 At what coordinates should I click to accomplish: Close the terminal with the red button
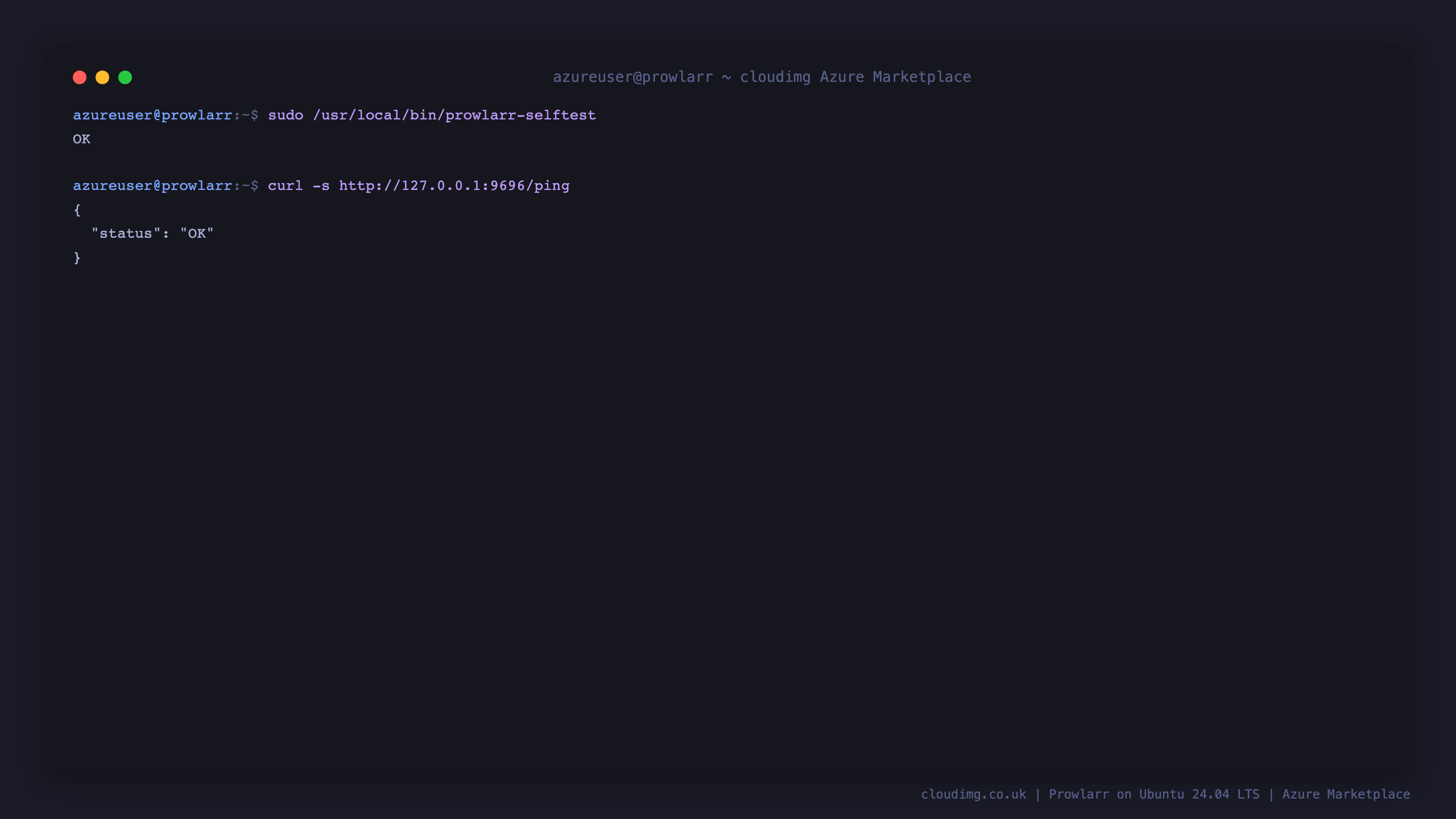click(x=80, y=77)
